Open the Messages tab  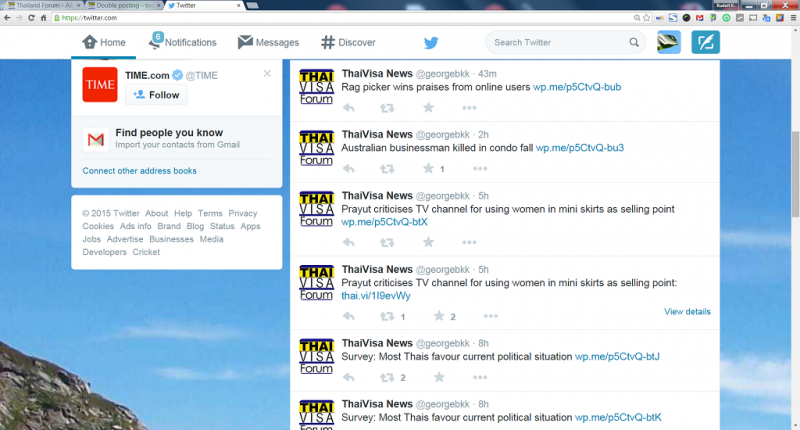pyautogui.click(x=268, y=42)
